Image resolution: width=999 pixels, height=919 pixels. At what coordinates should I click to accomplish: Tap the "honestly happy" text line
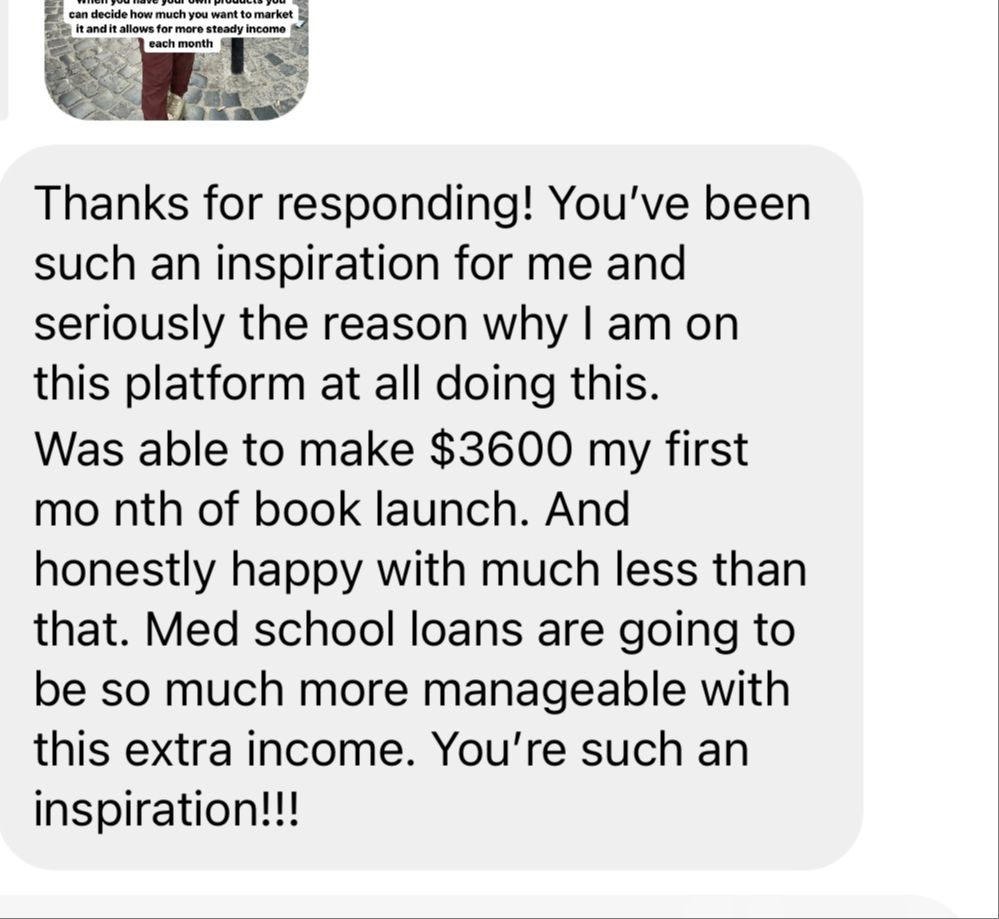(199, 570)
